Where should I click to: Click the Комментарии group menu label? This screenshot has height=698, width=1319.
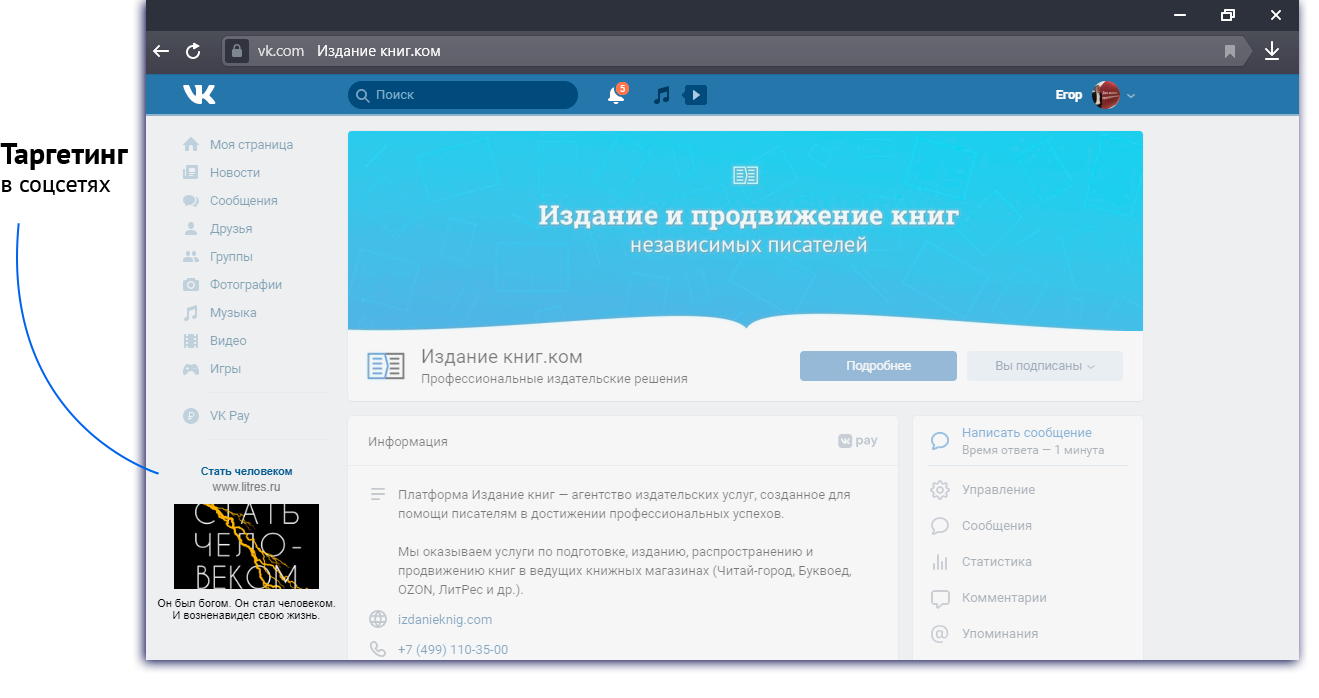pos(1004,598)
